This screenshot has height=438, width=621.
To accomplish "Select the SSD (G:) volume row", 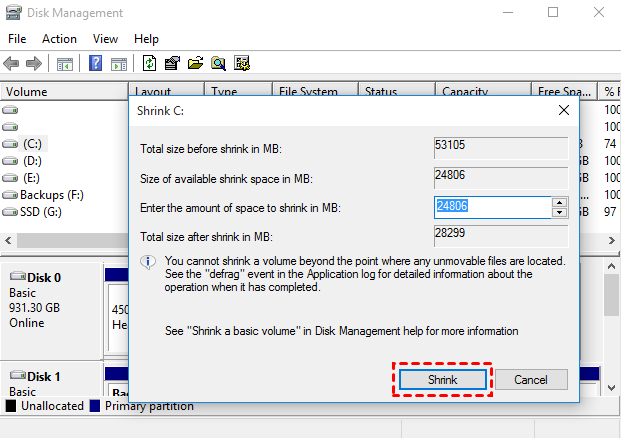I will coord(42,212).
